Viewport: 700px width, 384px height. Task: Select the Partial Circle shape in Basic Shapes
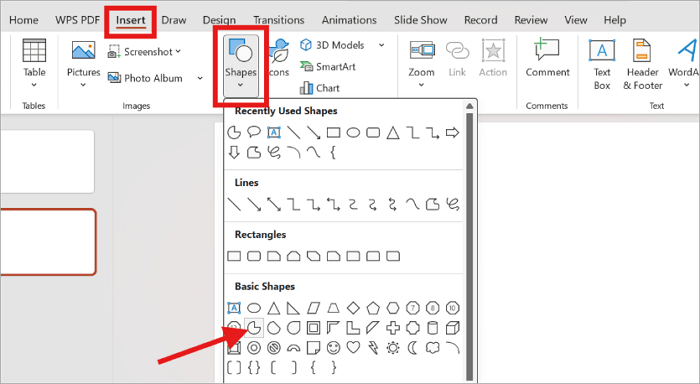click(254, 328)
